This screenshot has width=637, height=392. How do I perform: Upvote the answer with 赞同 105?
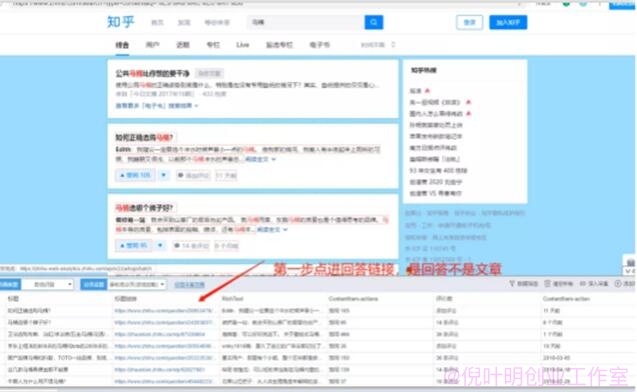click(135, 175)
